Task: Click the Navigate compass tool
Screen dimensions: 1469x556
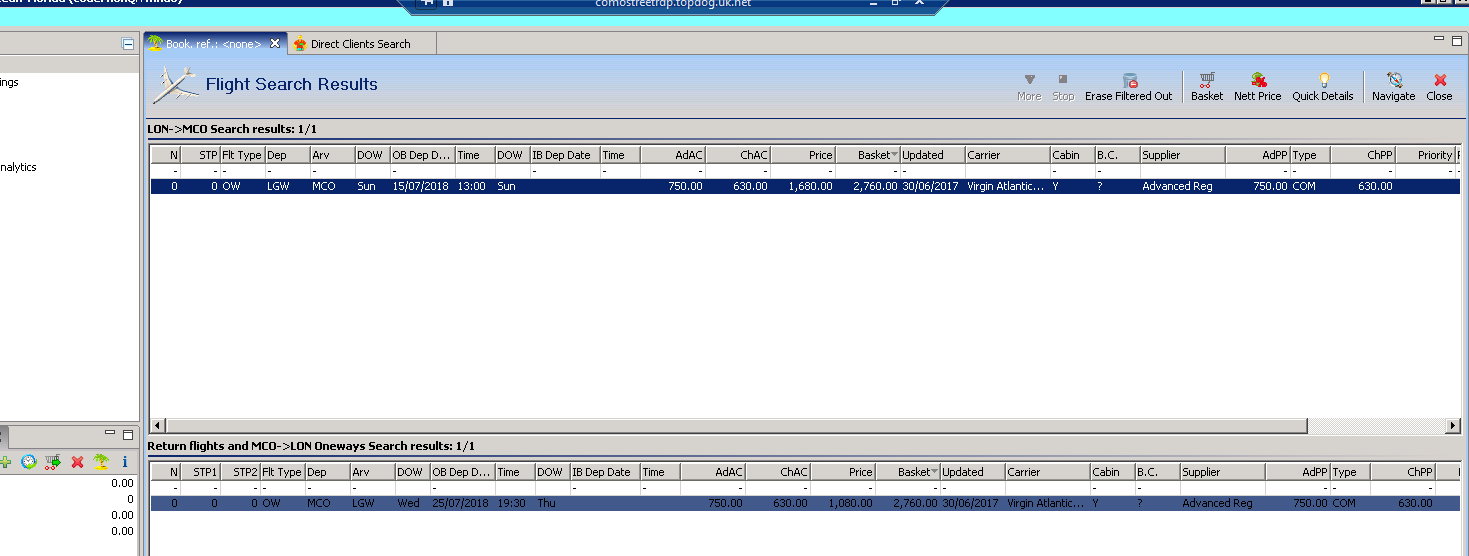Action: tap(1393, 87)
